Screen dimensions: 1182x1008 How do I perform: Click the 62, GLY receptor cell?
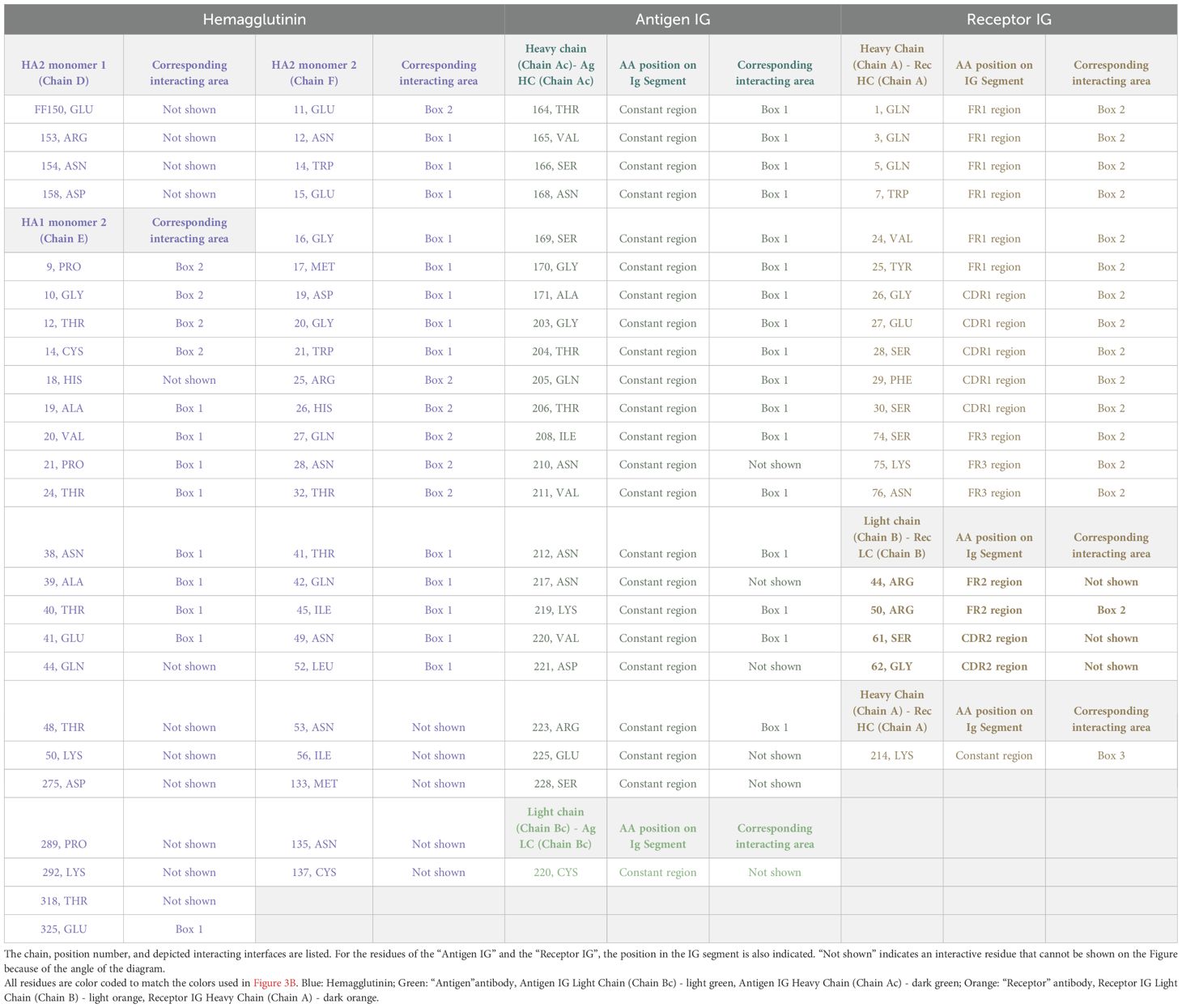click(891, 666)
